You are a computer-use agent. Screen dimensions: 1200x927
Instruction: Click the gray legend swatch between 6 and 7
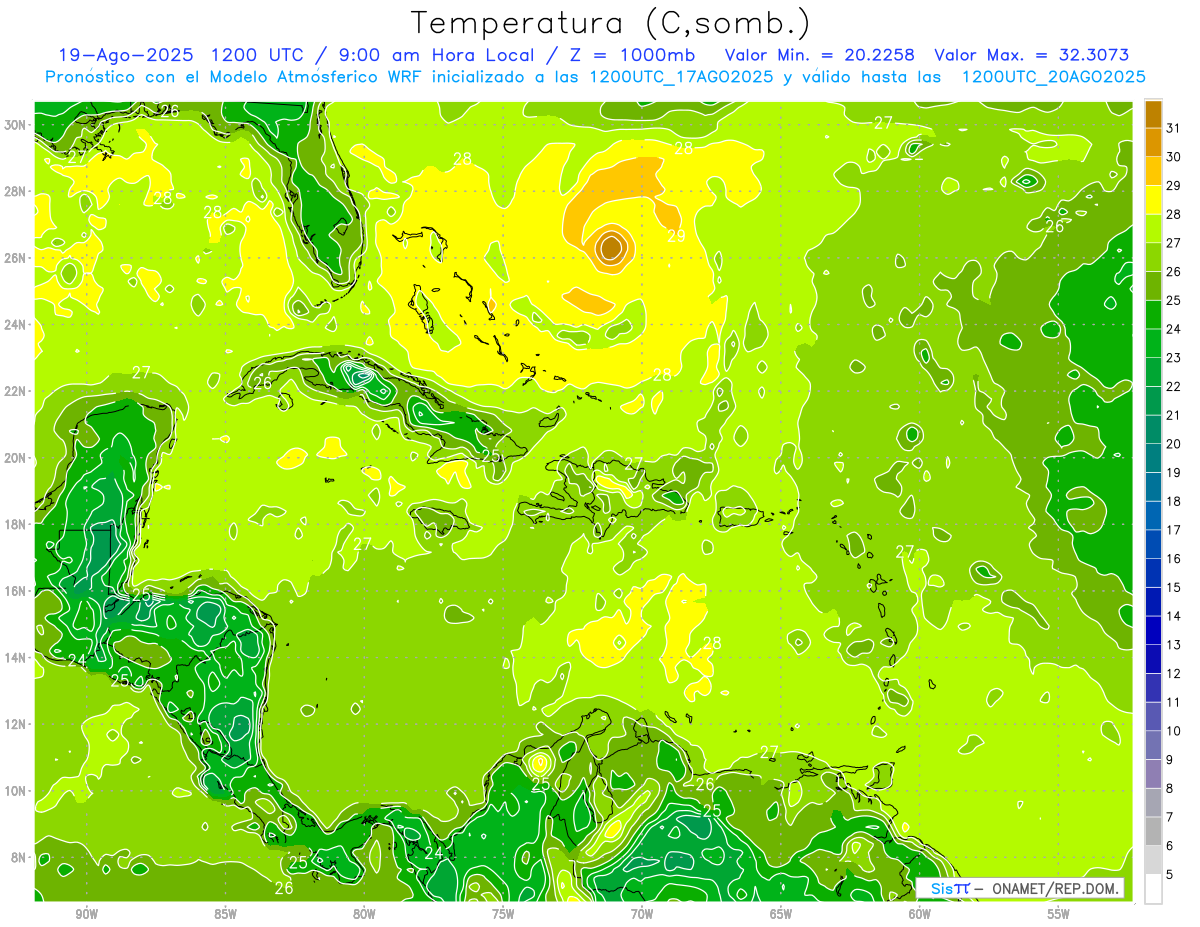pos(1154,831)
